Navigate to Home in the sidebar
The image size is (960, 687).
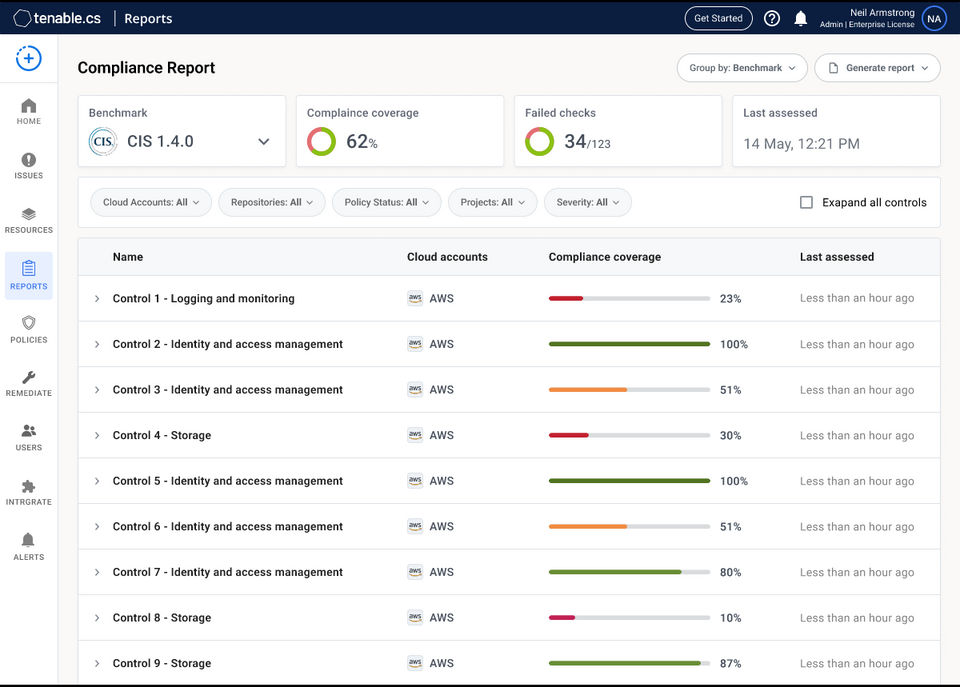tap(29, 111)
